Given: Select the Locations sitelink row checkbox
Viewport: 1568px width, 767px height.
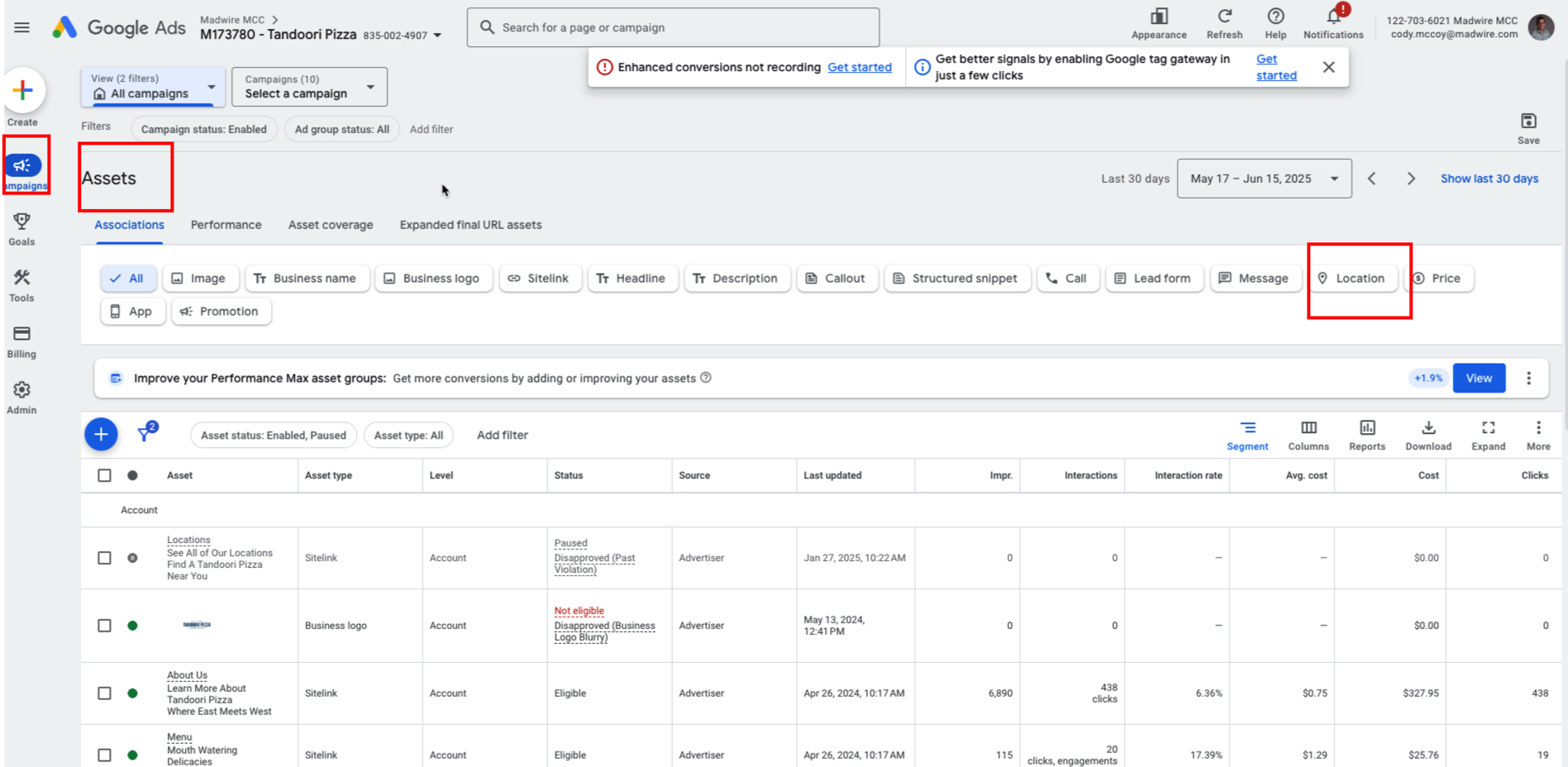Looking at the screenshot, I should point(104,558).
